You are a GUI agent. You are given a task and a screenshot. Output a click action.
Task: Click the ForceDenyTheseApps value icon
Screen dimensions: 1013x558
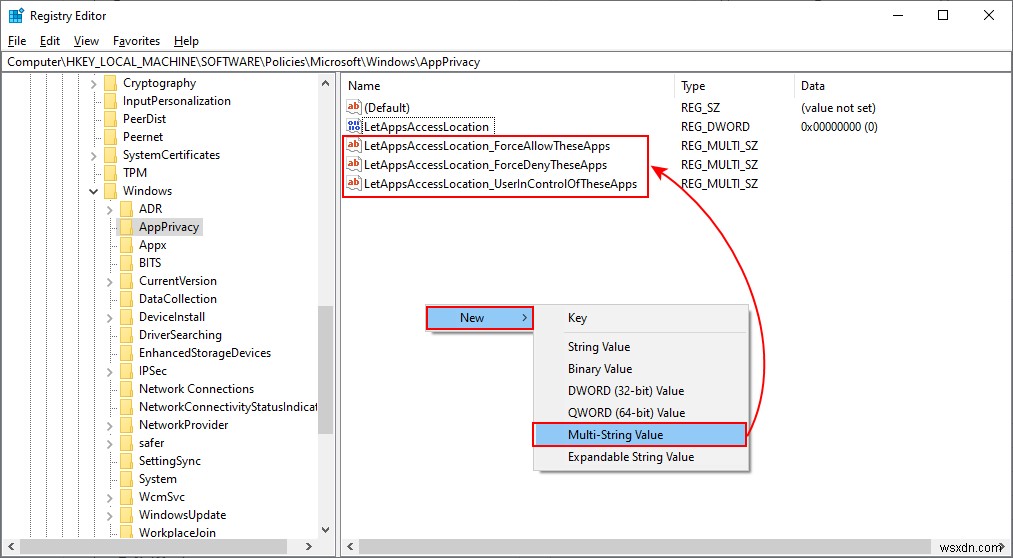tap(353, 164)
